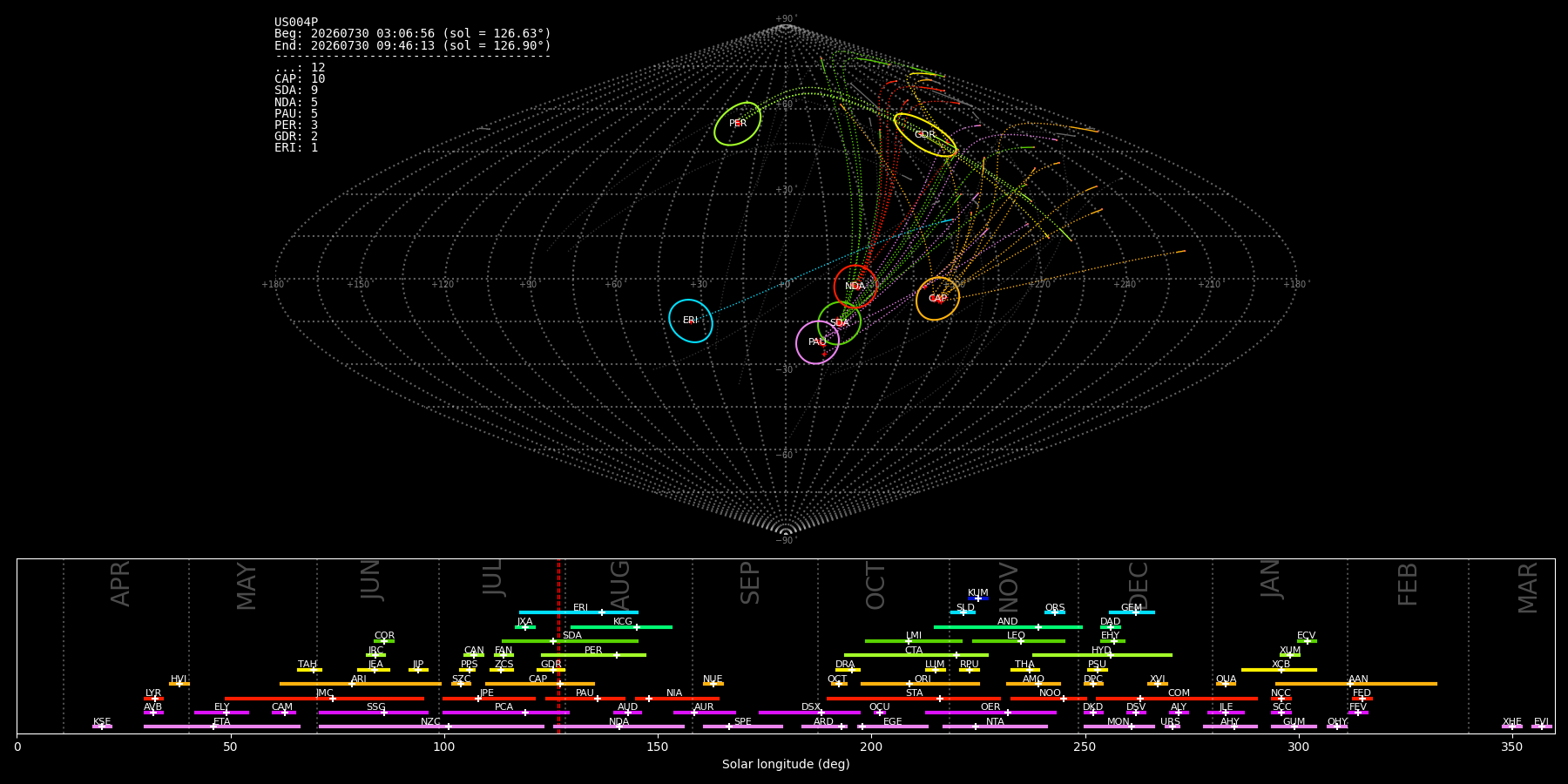Select the DSX shower bar
The width and height of the screenshot is (1568, 784).
click(x=809, y=712)
